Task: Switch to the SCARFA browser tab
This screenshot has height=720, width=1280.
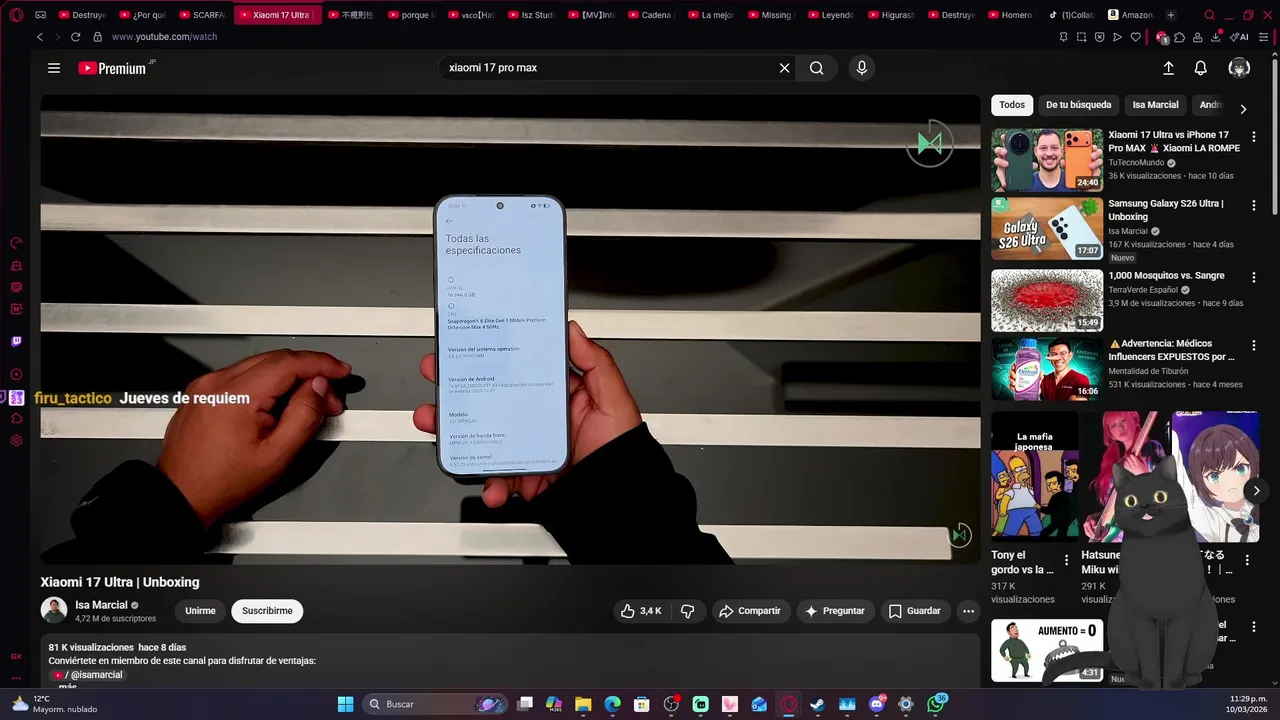Action: [203, 15]
